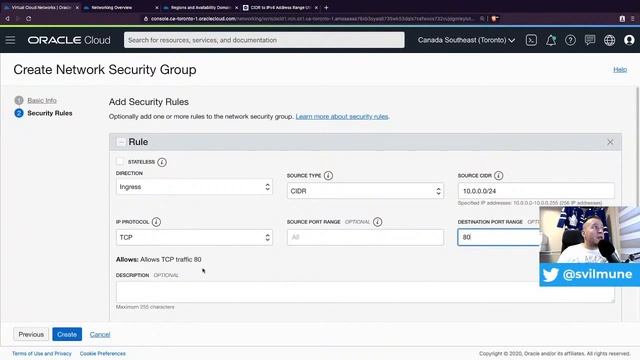This screenshot has height=360, width=640.
Task: Open the language globe icon
Action: [609, 40]
